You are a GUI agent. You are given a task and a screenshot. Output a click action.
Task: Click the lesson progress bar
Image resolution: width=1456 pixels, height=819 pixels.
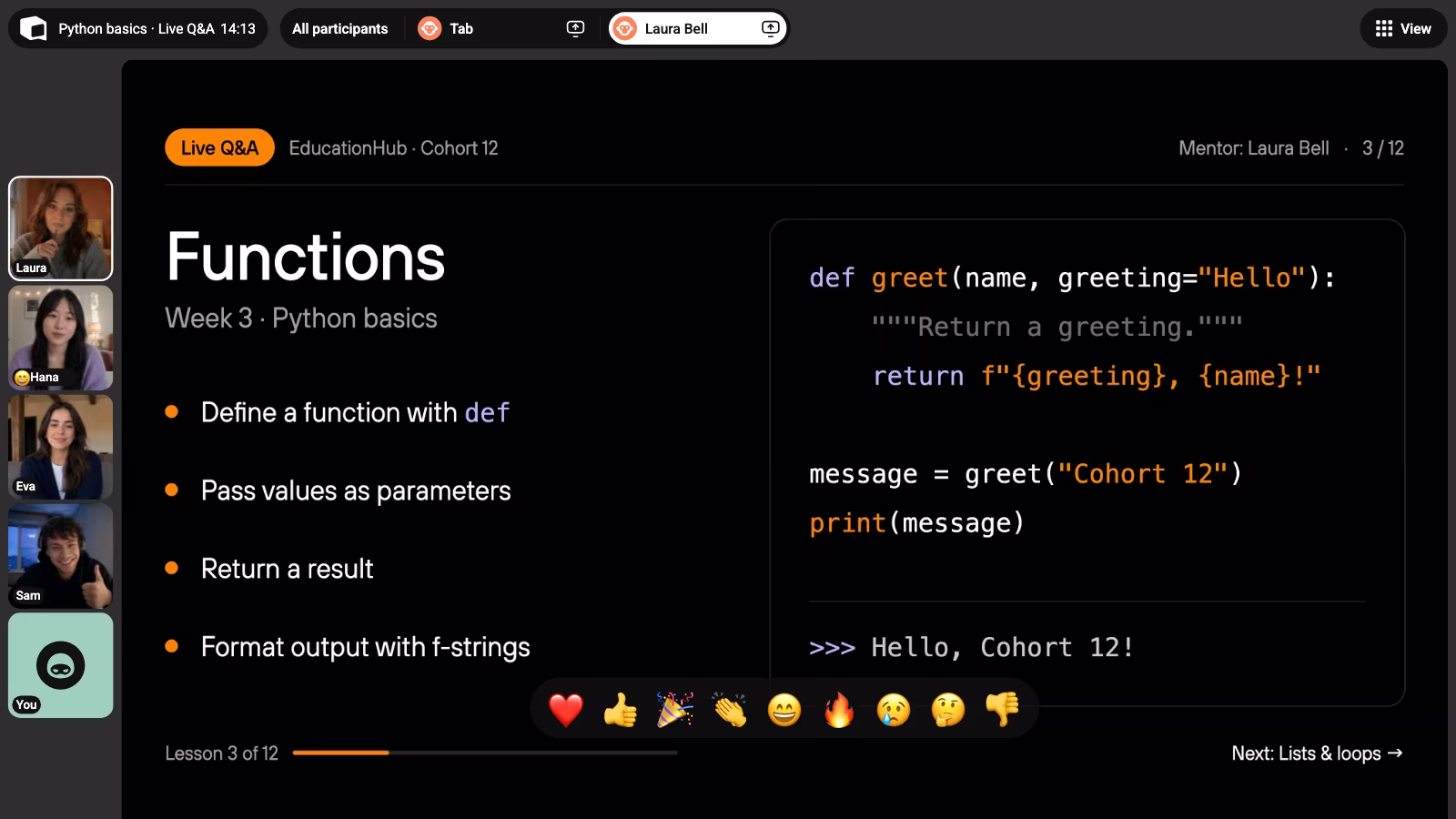coord(485,753)
